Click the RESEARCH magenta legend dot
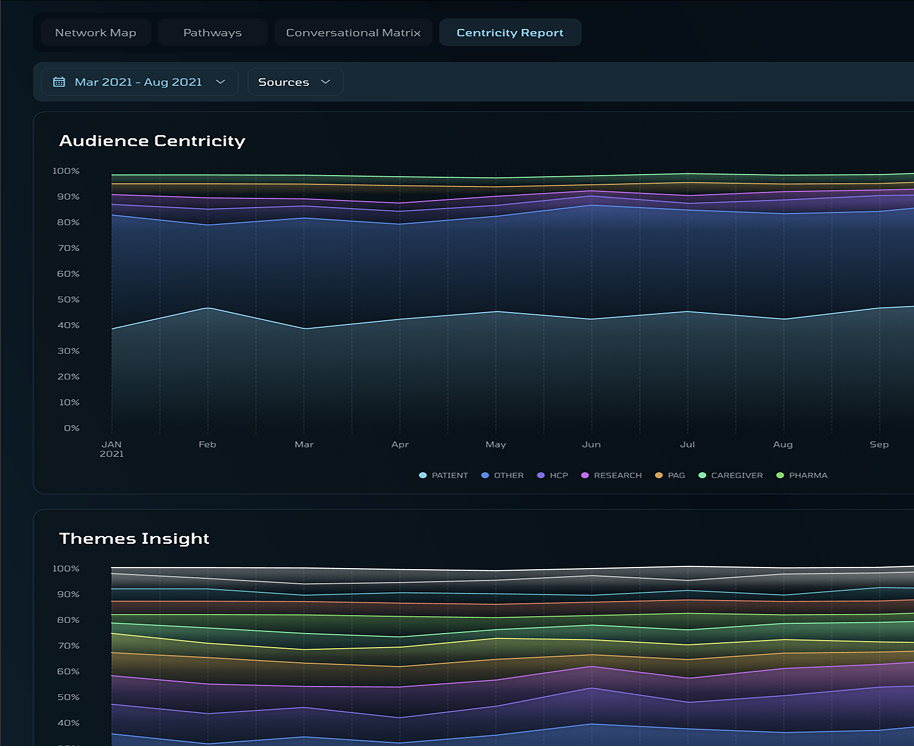 pos(585,476)
